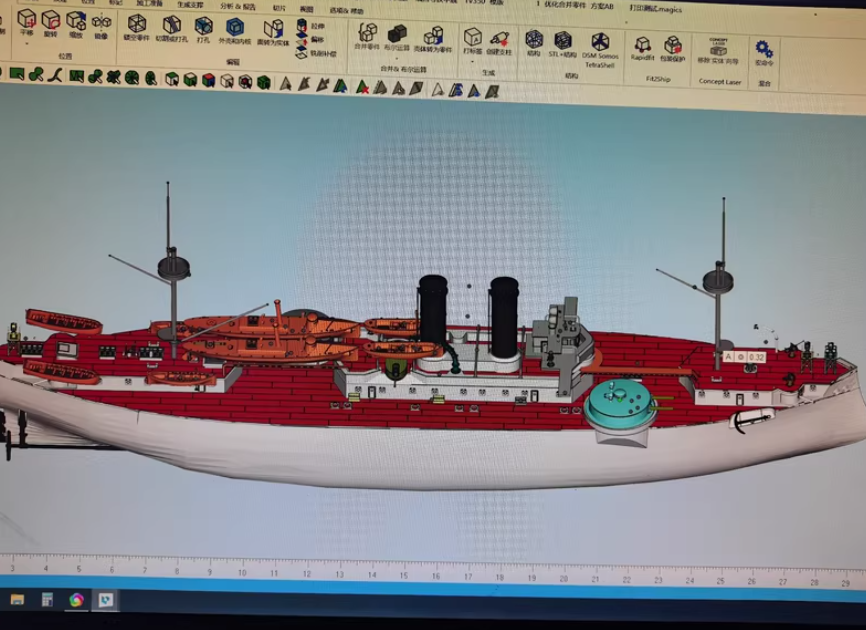Open the Concept Laser 移除实体向导 wizard
866x630 pixels.
718,50
